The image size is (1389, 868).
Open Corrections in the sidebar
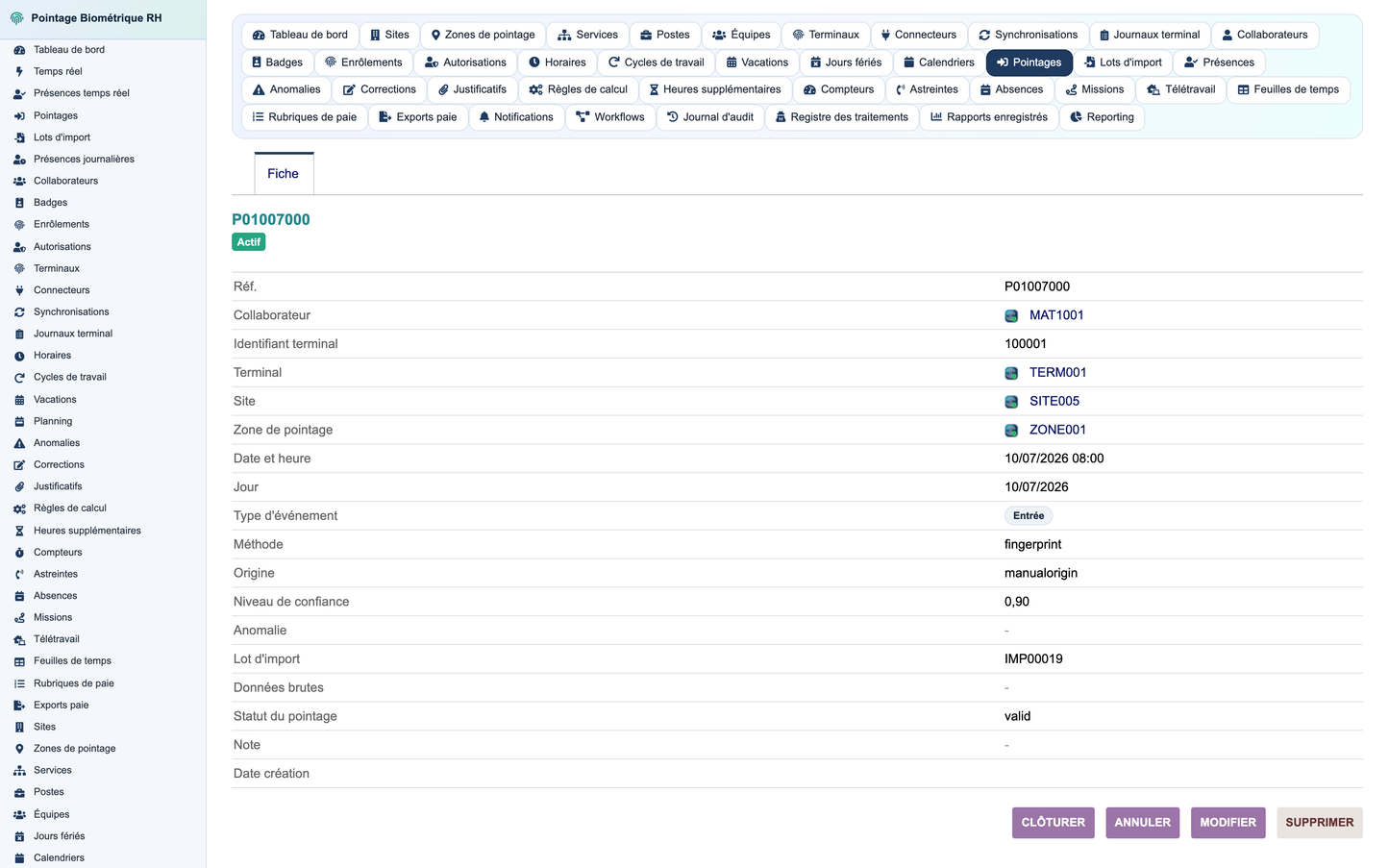pyautogui.click(x=59, y=465)
